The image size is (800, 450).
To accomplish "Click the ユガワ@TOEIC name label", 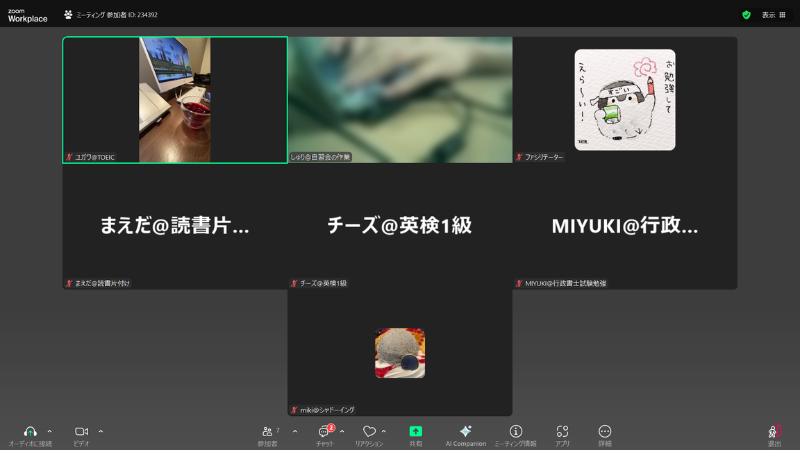I will pyautogui.click(x=95, y=157).
